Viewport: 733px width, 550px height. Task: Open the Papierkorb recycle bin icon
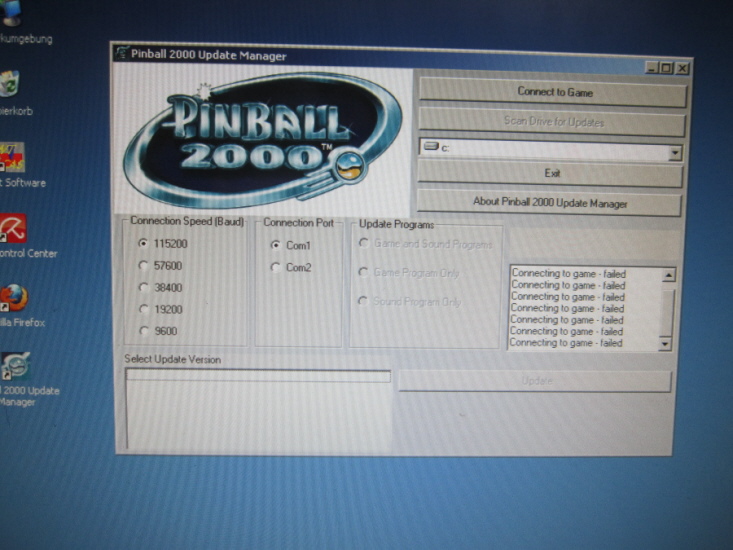click(x=9, y=84)
